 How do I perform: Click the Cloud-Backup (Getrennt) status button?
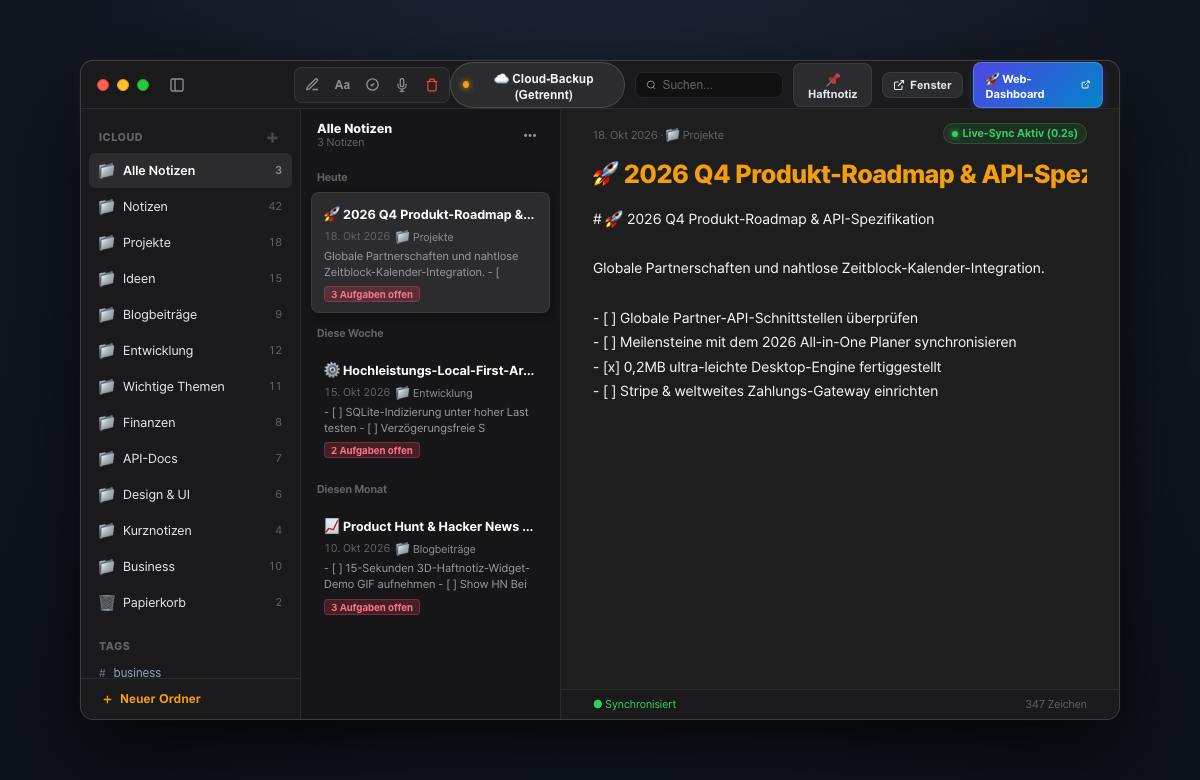[538, 85]
